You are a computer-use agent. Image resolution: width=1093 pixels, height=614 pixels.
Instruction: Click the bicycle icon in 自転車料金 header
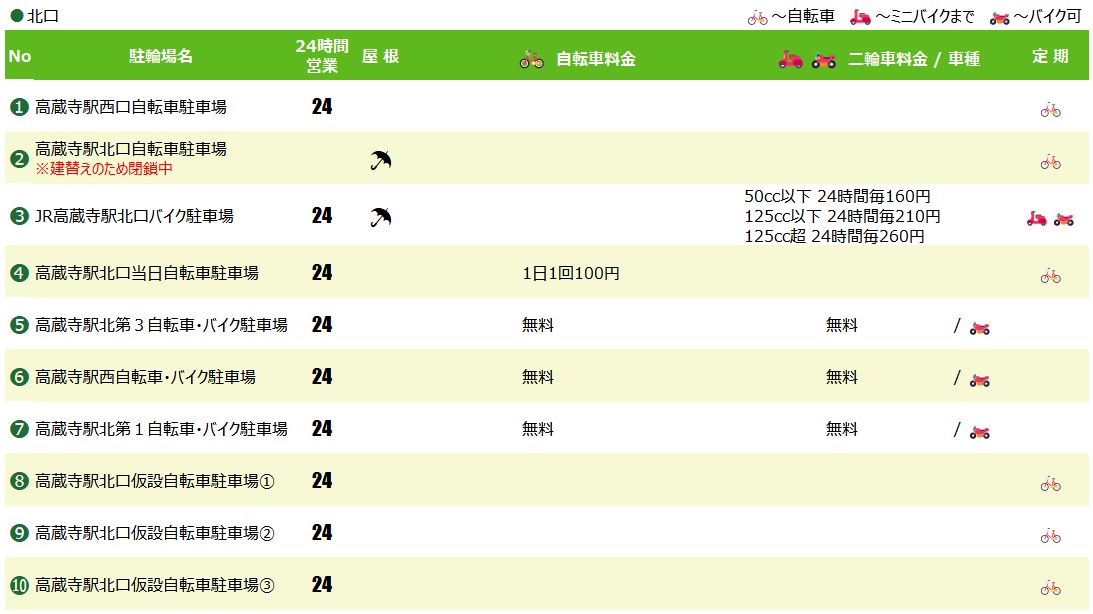click(x=531, y=59)
